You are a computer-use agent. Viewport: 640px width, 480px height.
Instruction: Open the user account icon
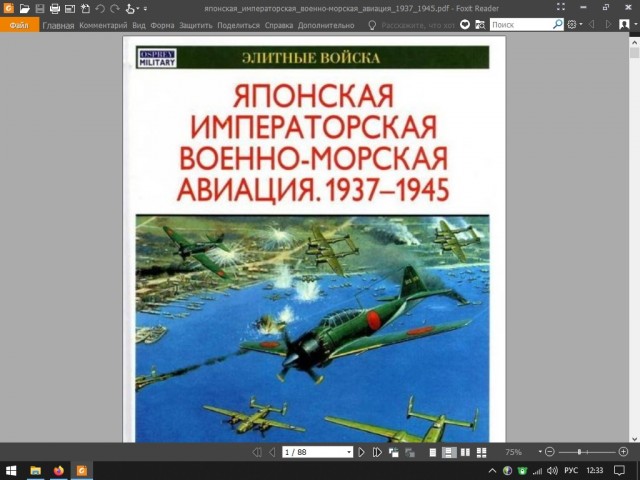coord(624,25)
